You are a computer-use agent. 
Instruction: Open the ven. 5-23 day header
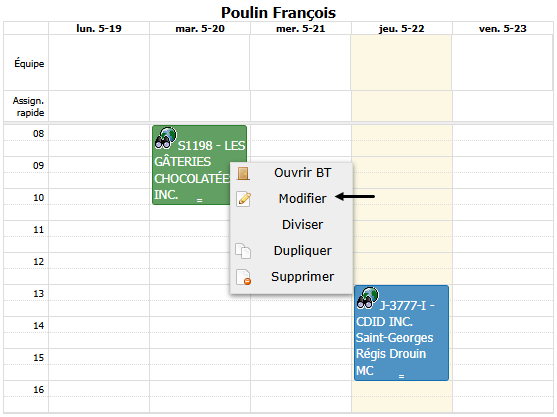coord(502,28)
